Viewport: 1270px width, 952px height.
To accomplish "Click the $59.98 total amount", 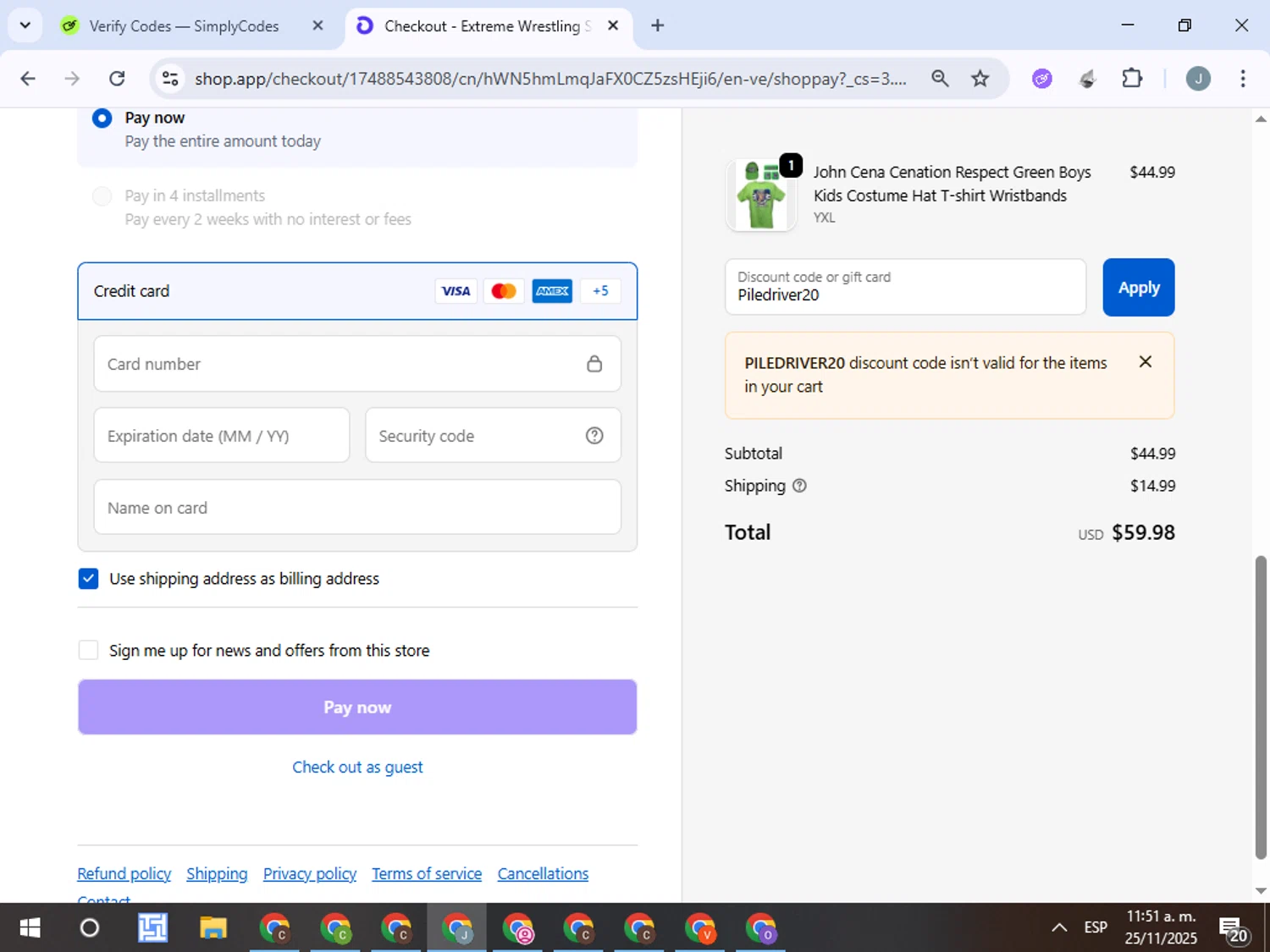I will 1143,532.
